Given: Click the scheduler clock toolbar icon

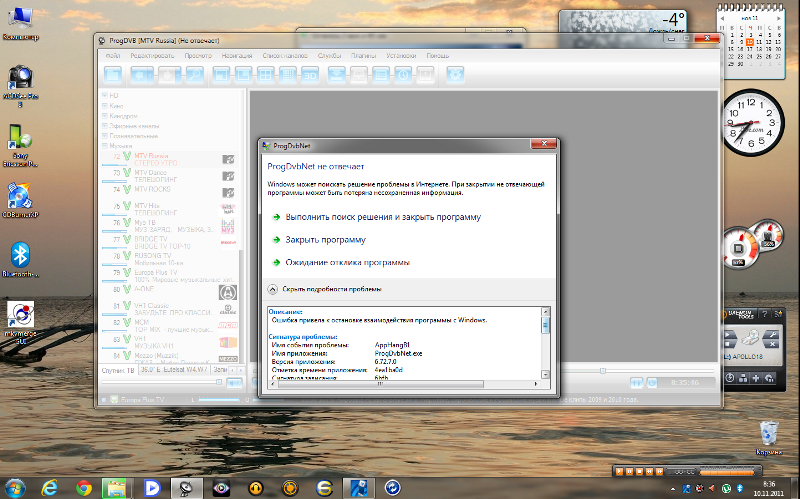Looking at the screenshot, I should [x=405, y=74].
